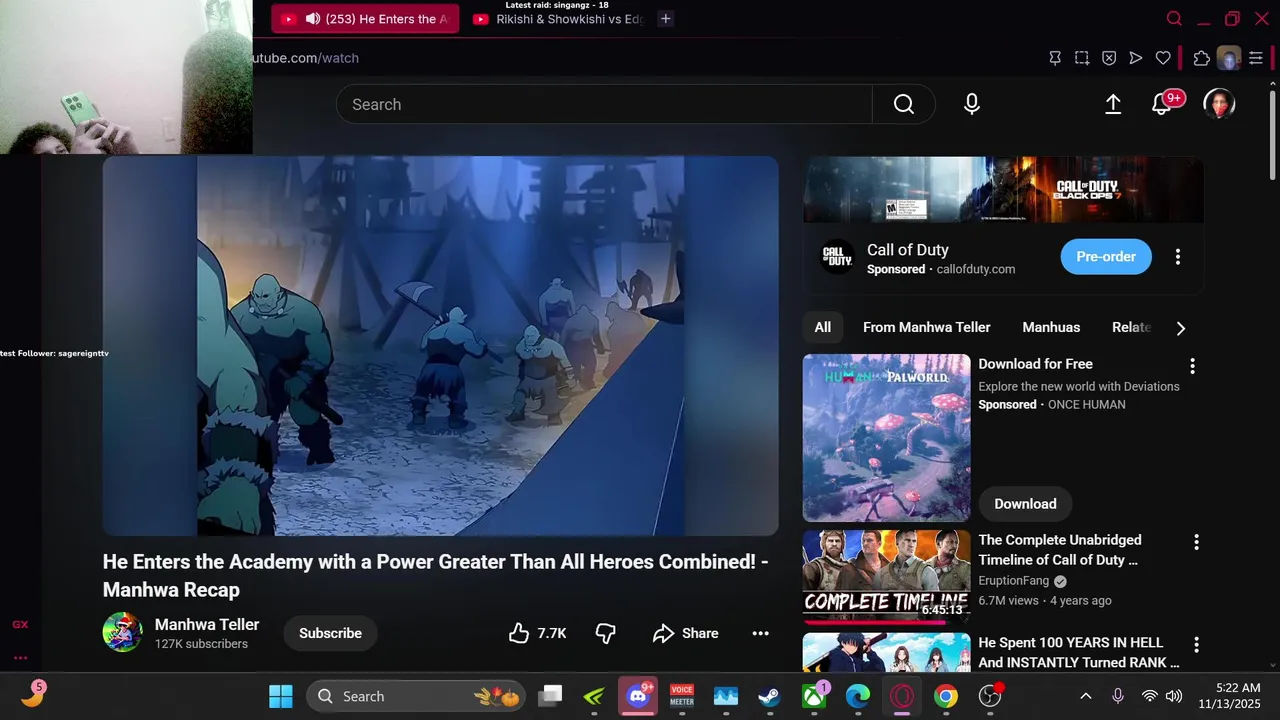Take a snapshot with the browser capture icon
Viewport: 1280px width, 720px height.
(1082, 58)
